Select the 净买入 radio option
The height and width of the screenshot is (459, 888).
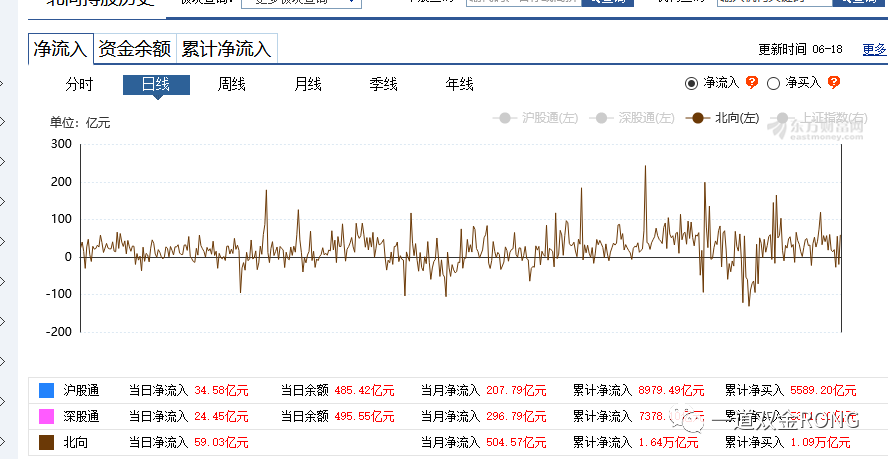point(773,84)
